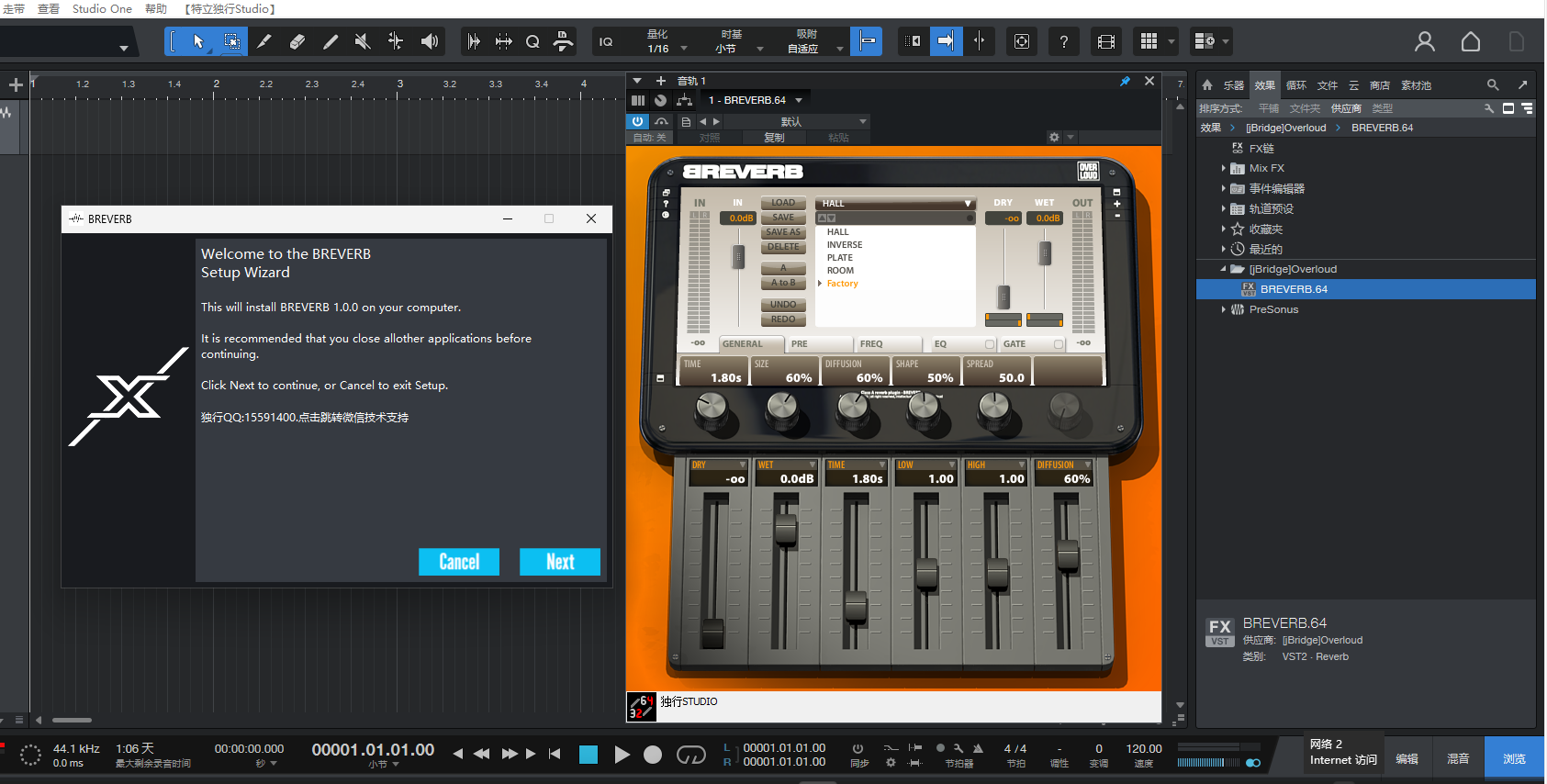Click Next in the BREVERB Setup Wizard
The height and width of the screenshot is (784, 1547).
pos(559,562)
